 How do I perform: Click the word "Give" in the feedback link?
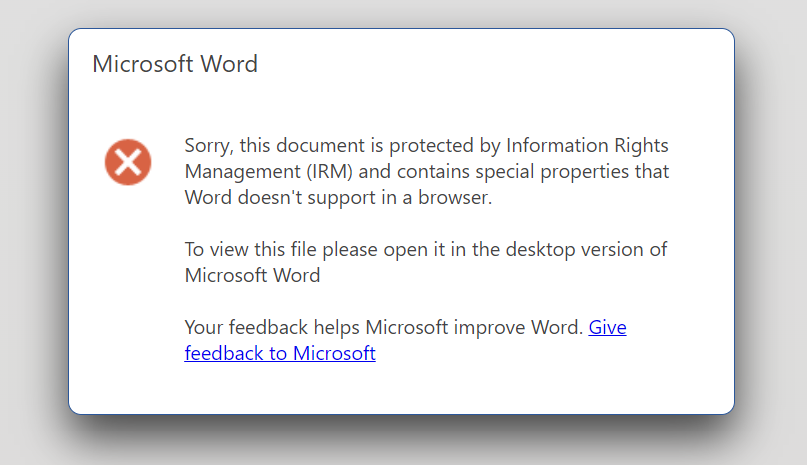(607, 327)
